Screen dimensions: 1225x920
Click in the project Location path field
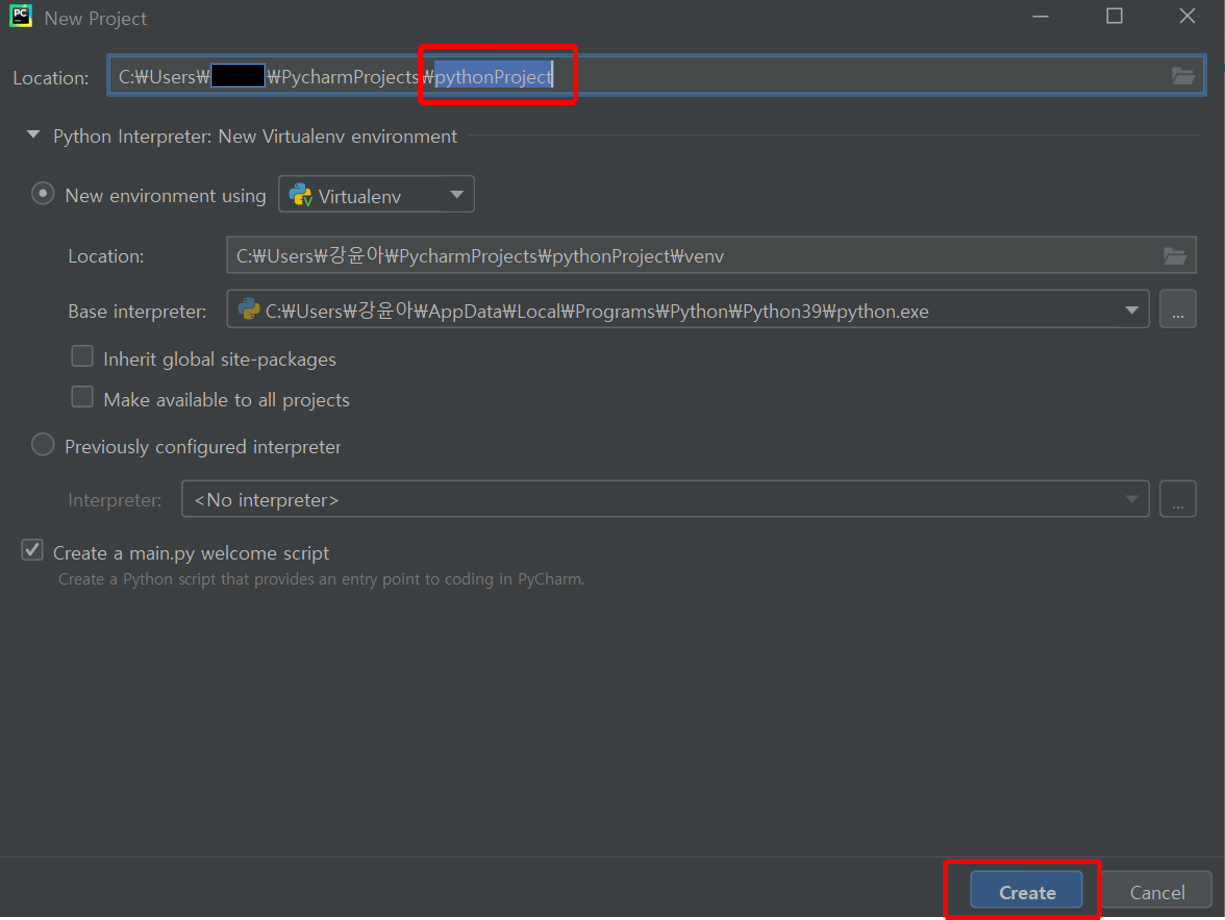pos(656,76)
